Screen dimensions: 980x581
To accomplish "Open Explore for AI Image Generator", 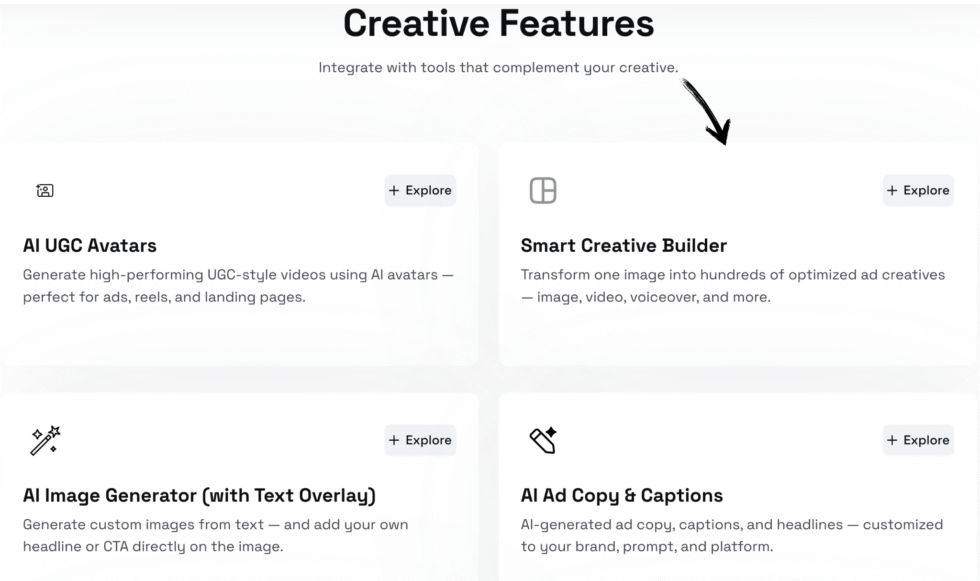I will pos(420,440).
